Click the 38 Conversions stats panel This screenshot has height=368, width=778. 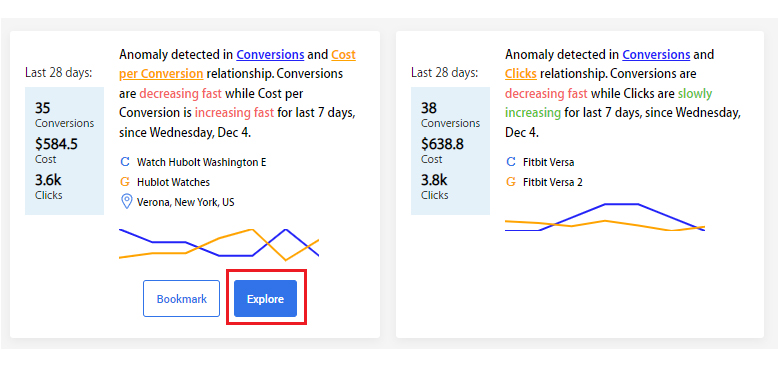click(451, 151)
